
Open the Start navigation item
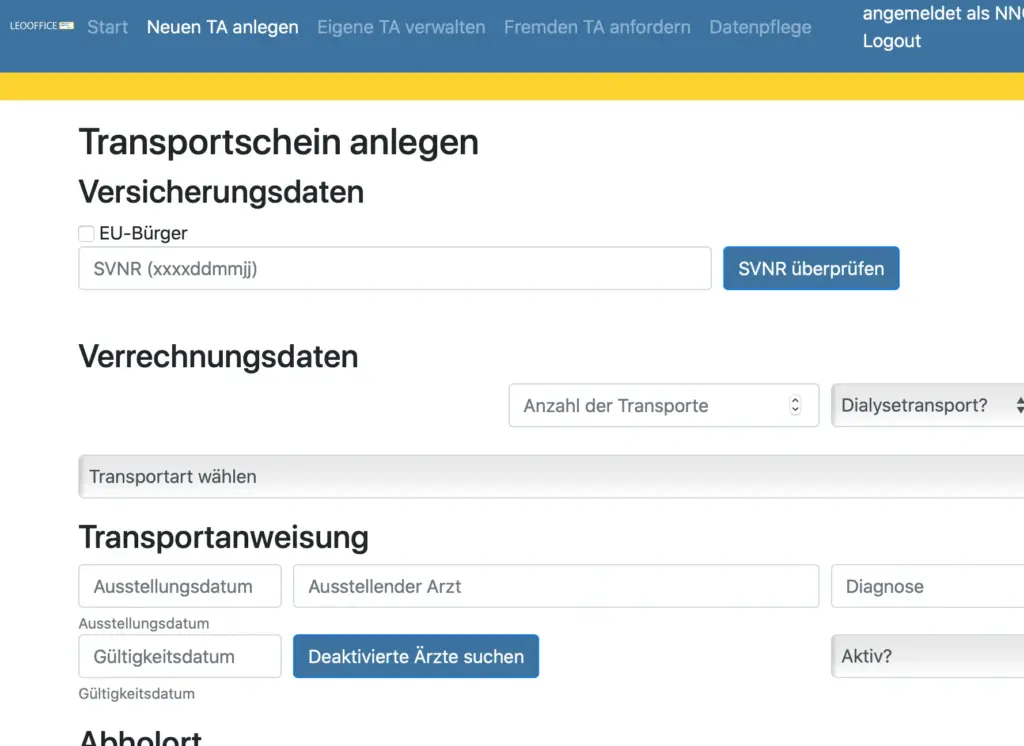[x=107, y=27]
